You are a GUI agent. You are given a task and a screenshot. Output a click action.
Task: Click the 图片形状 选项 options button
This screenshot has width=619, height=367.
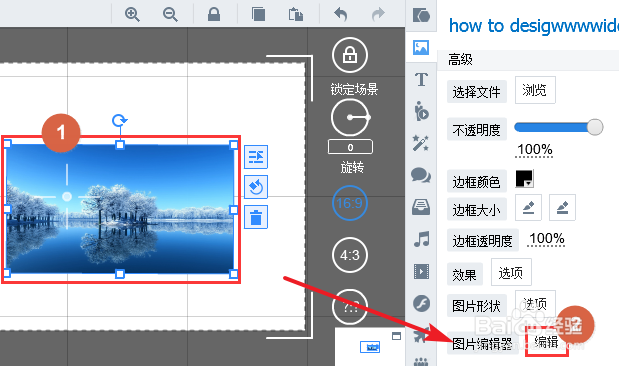(535, 304)
